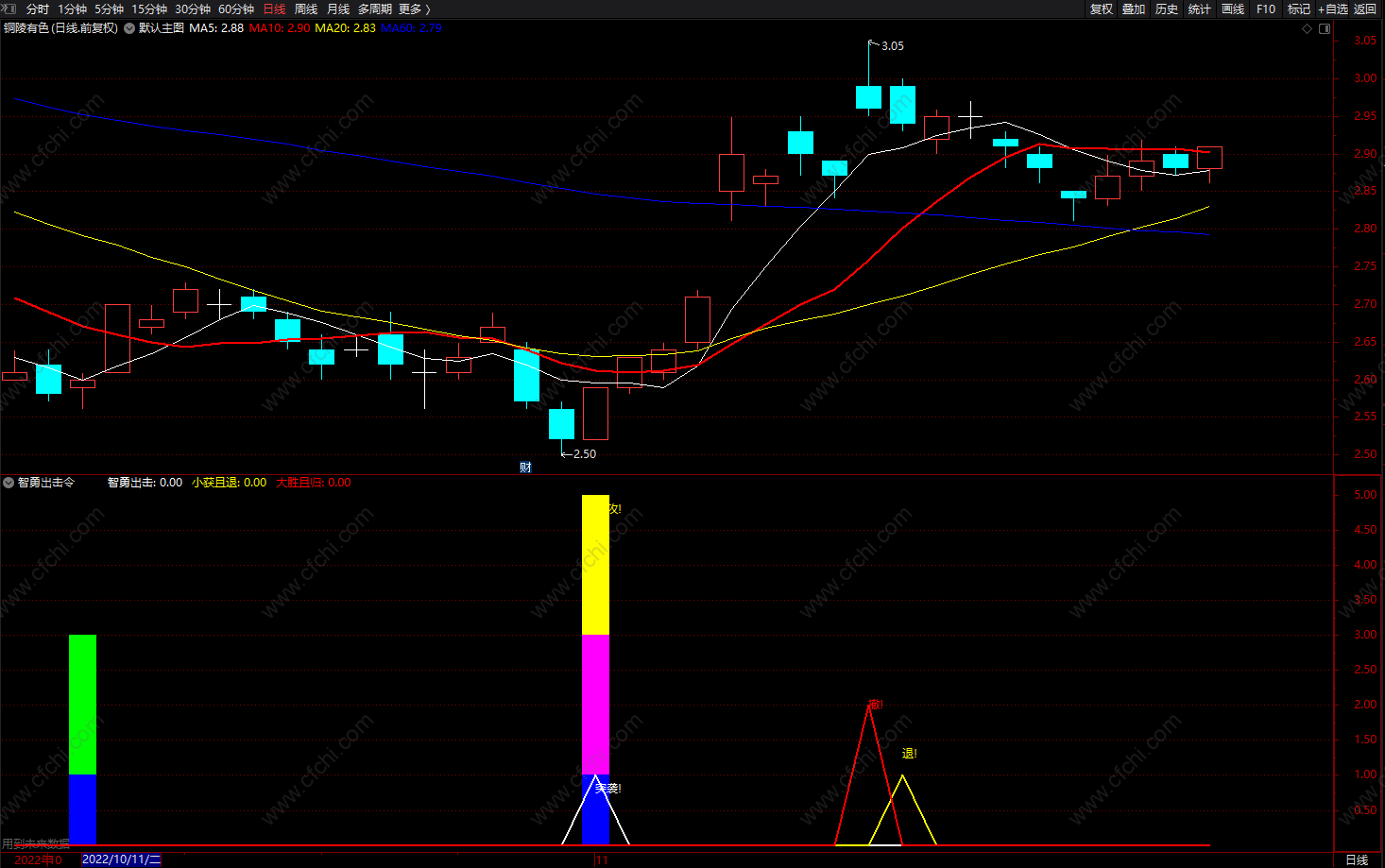Click the 画线 drawing button

(1233, 9)
